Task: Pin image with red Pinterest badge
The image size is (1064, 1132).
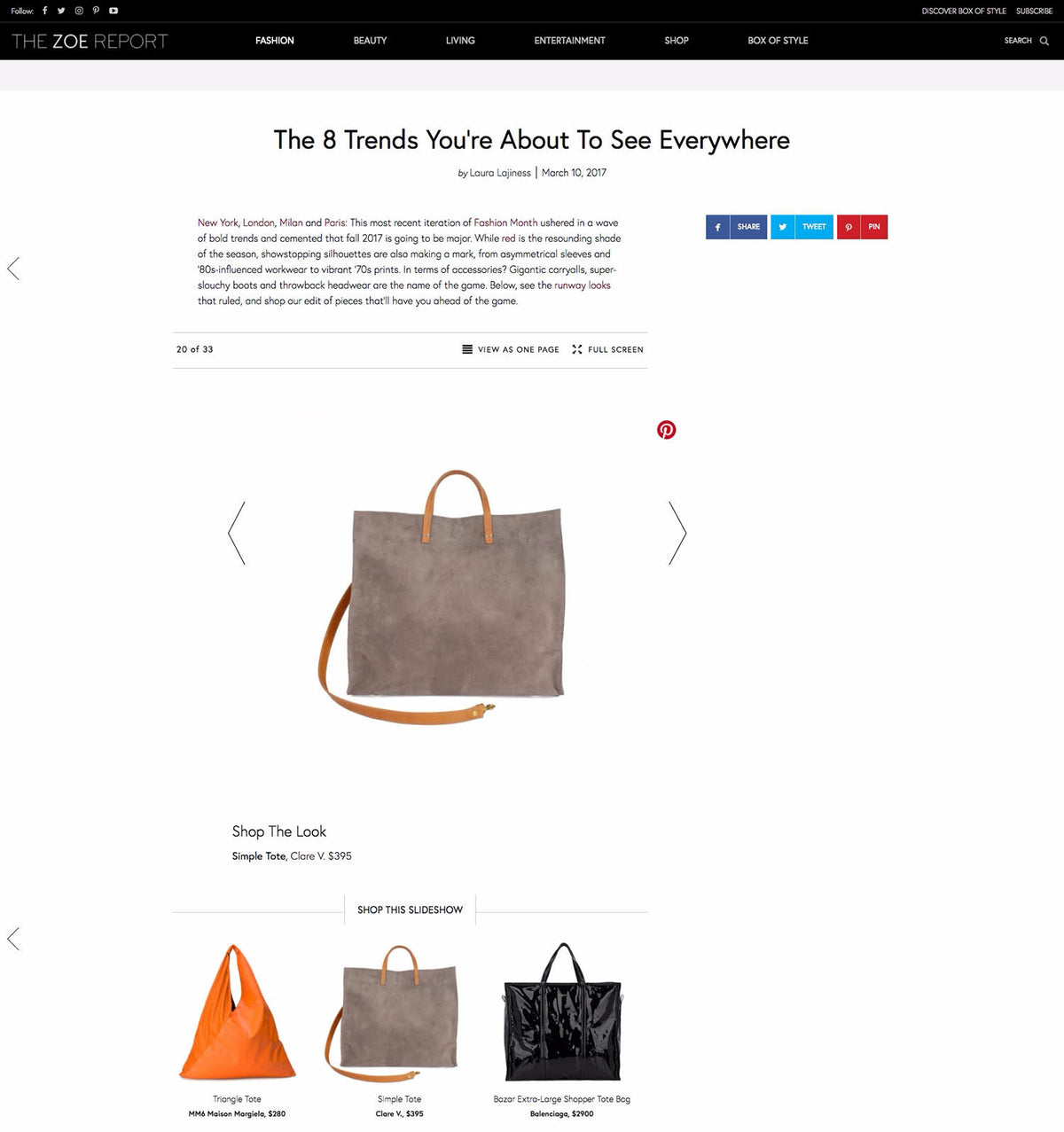Action: 666,430
